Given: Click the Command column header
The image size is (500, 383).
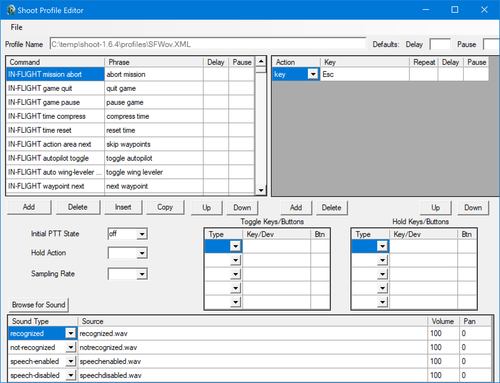Looking at the screenshot, I should pyautogui.click(x=55, y=62).
